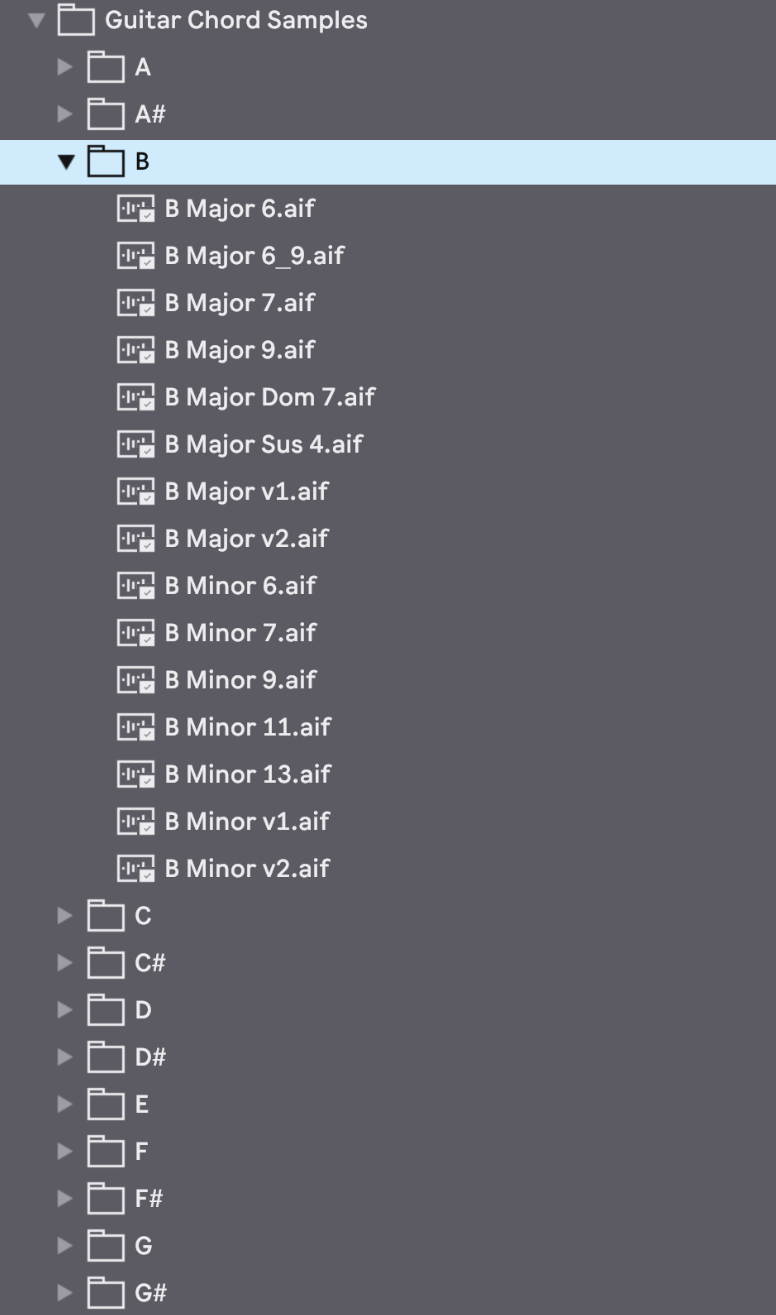
Task: Click the sample icon beside B Minor v2.aif
Action: click(136, 869)
